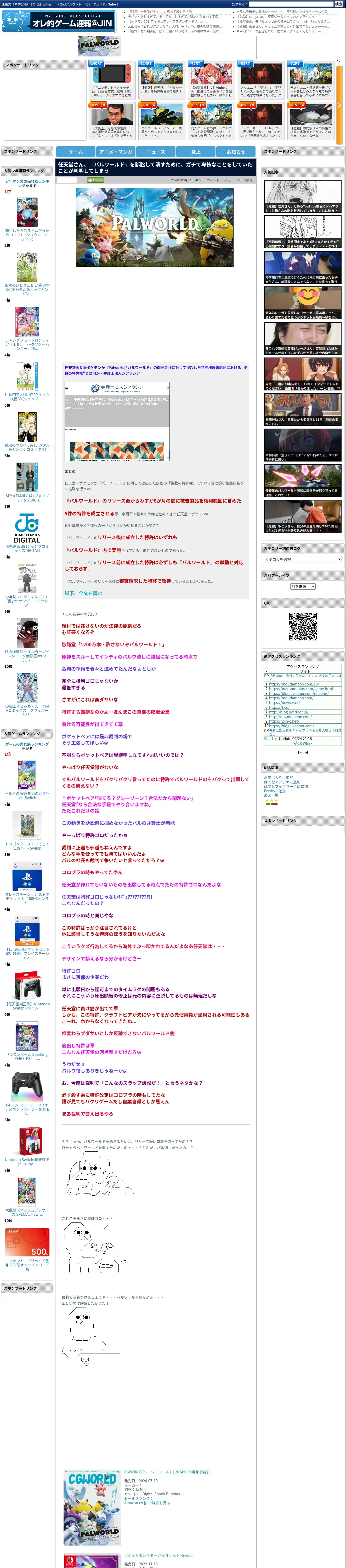Click the -ACR WEB- text link
Screen dimensions: 346x1568
click(303, 743)
